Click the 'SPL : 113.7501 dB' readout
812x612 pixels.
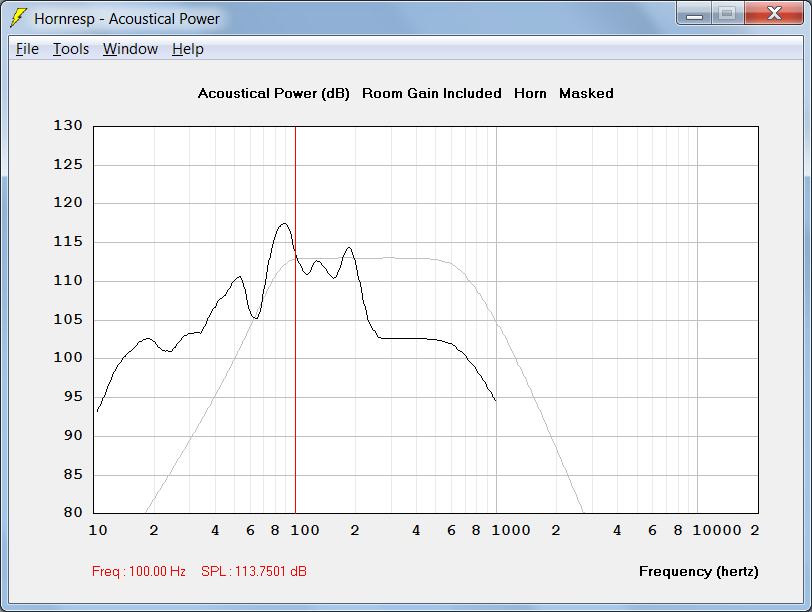coord(254,571)
